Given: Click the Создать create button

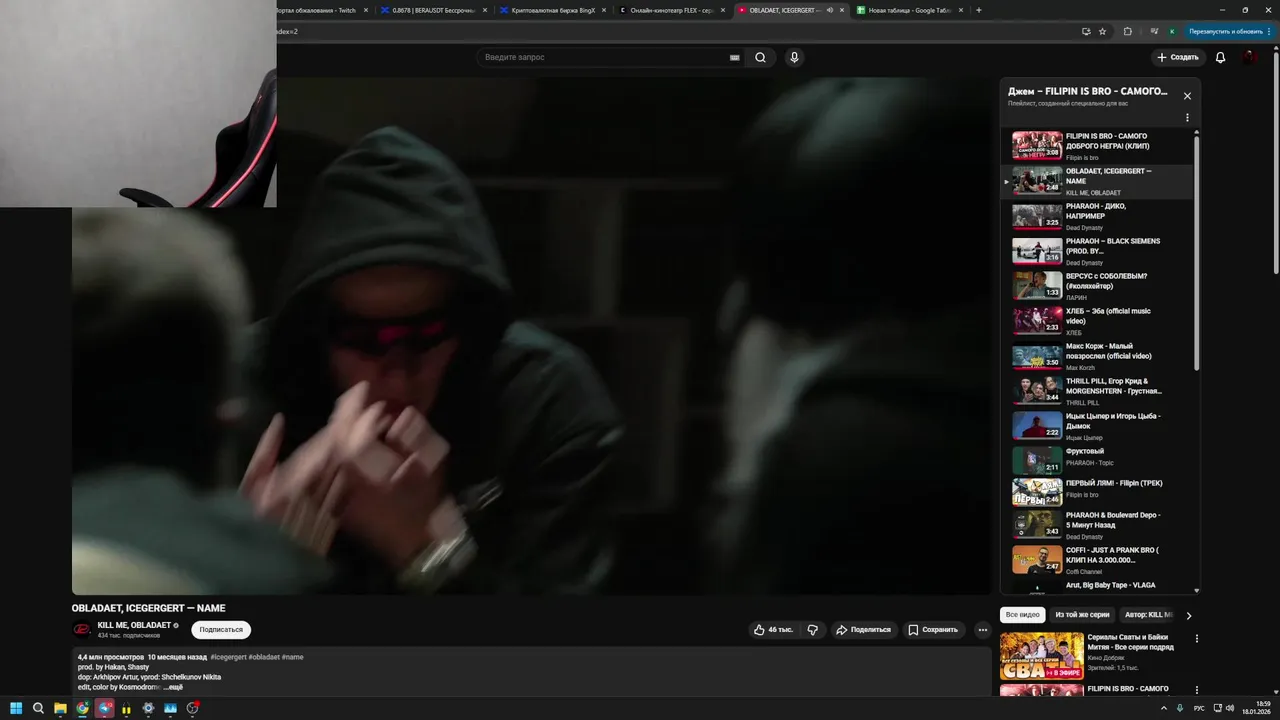Looking at the screenshot, I should coord(1178,57).
